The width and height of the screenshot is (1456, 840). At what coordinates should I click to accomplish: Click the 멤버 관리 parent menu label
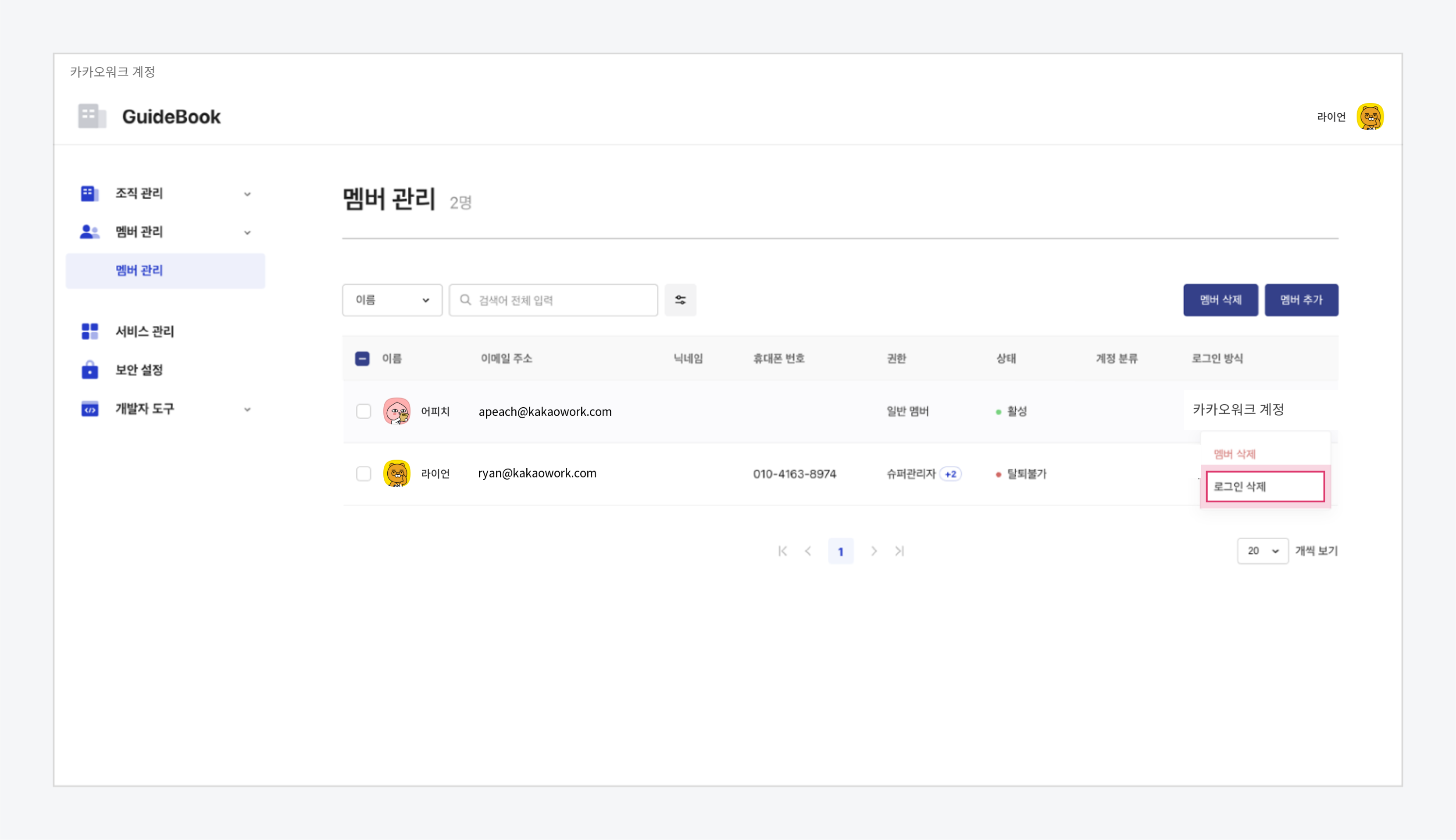139,232
